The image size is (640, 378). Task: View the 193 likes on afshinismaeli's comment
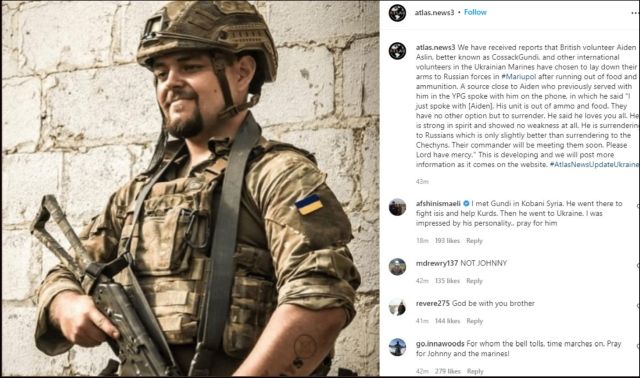click(447, 241)
